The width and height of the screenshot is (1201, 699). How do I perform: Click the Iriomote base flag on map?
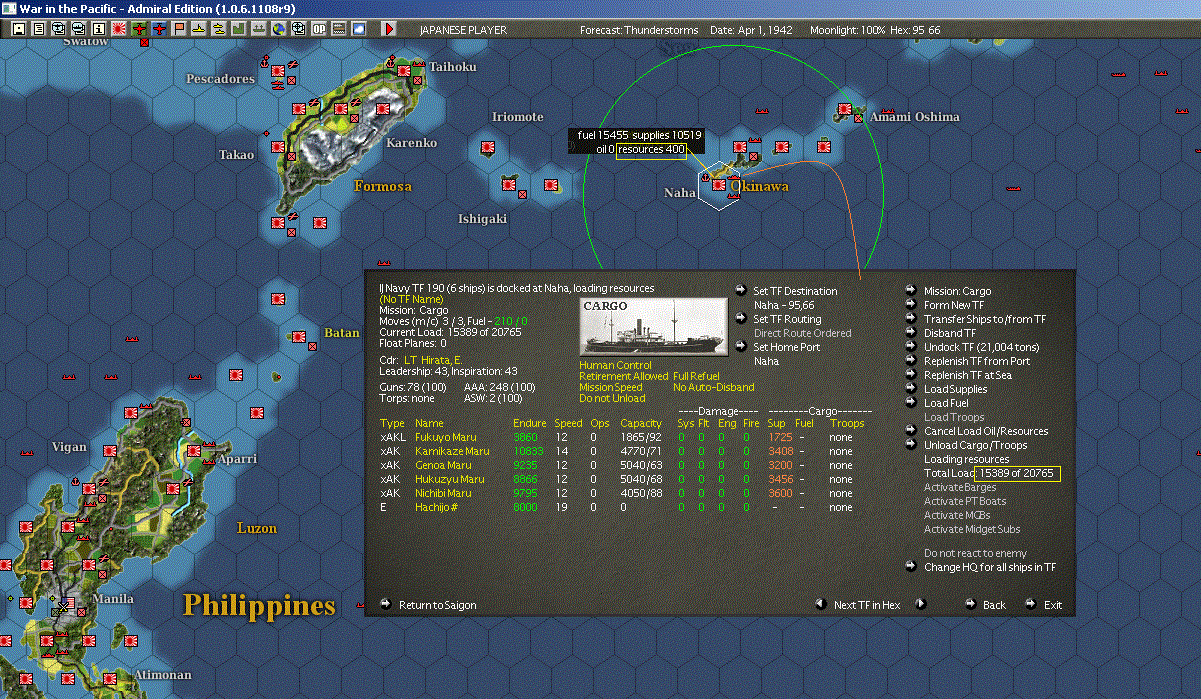point(489,147)
